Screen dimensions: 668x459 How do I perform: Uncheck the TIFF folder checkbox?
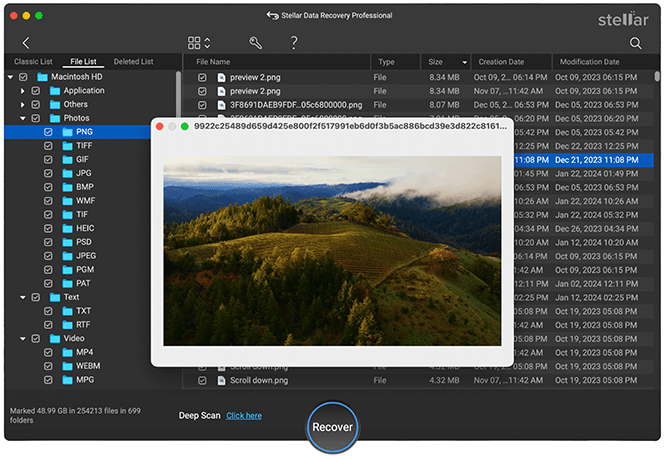(48, 145)
